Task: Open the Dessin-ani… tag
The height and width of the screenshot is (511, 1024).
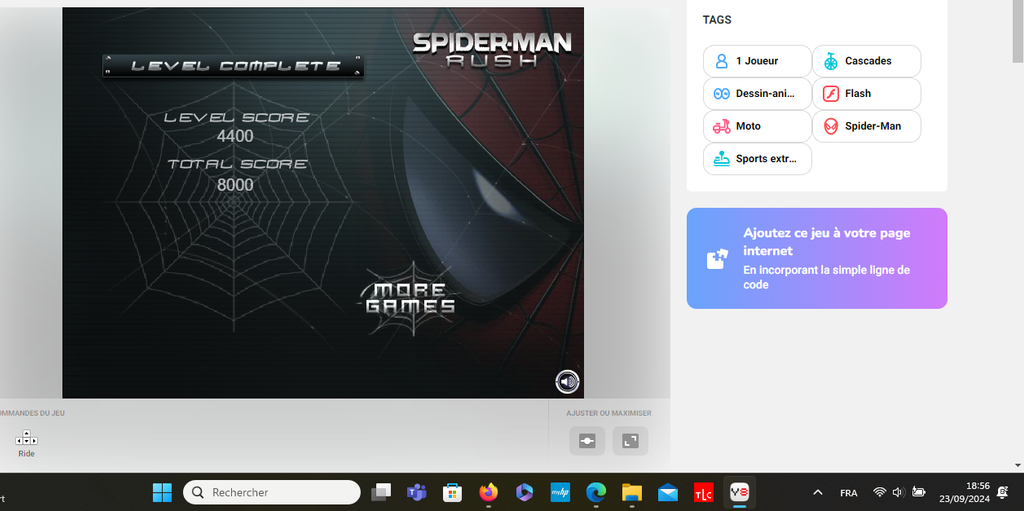Action: (758, 93)
